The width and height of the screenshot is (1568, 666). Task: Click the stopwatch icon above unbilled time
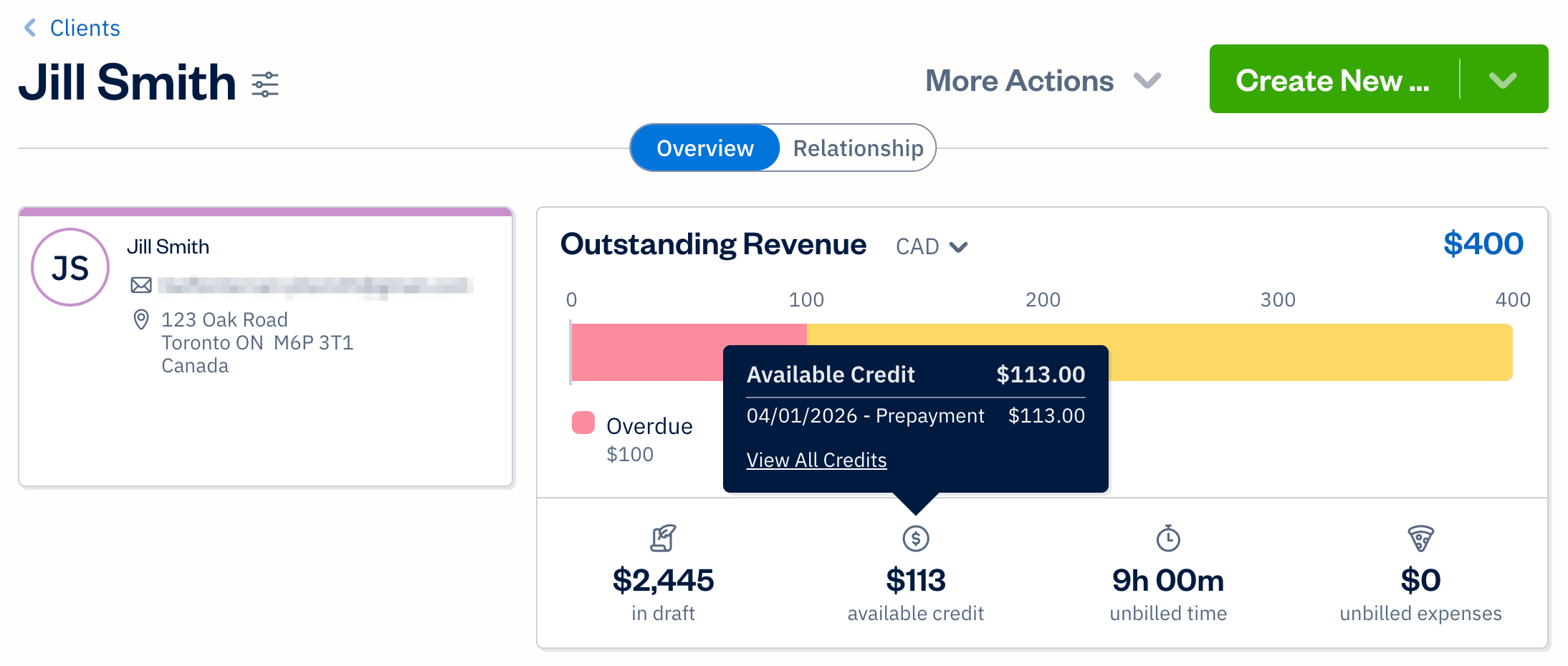pos(1167,539)
